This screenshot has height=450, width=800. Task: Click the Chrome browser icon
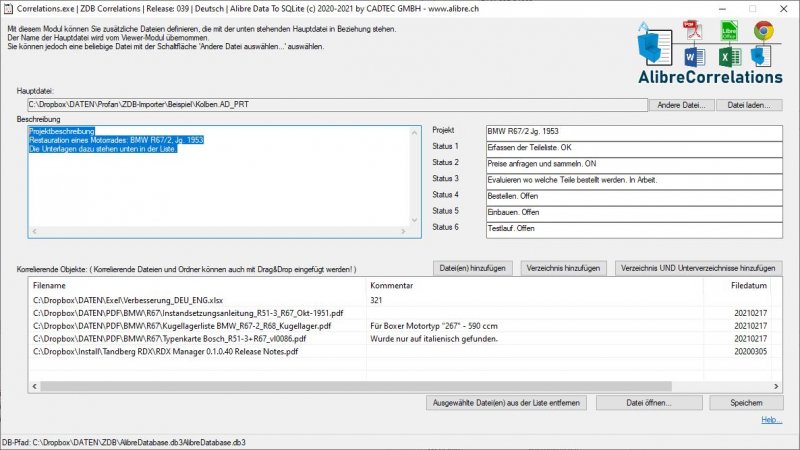coord(764,30)
